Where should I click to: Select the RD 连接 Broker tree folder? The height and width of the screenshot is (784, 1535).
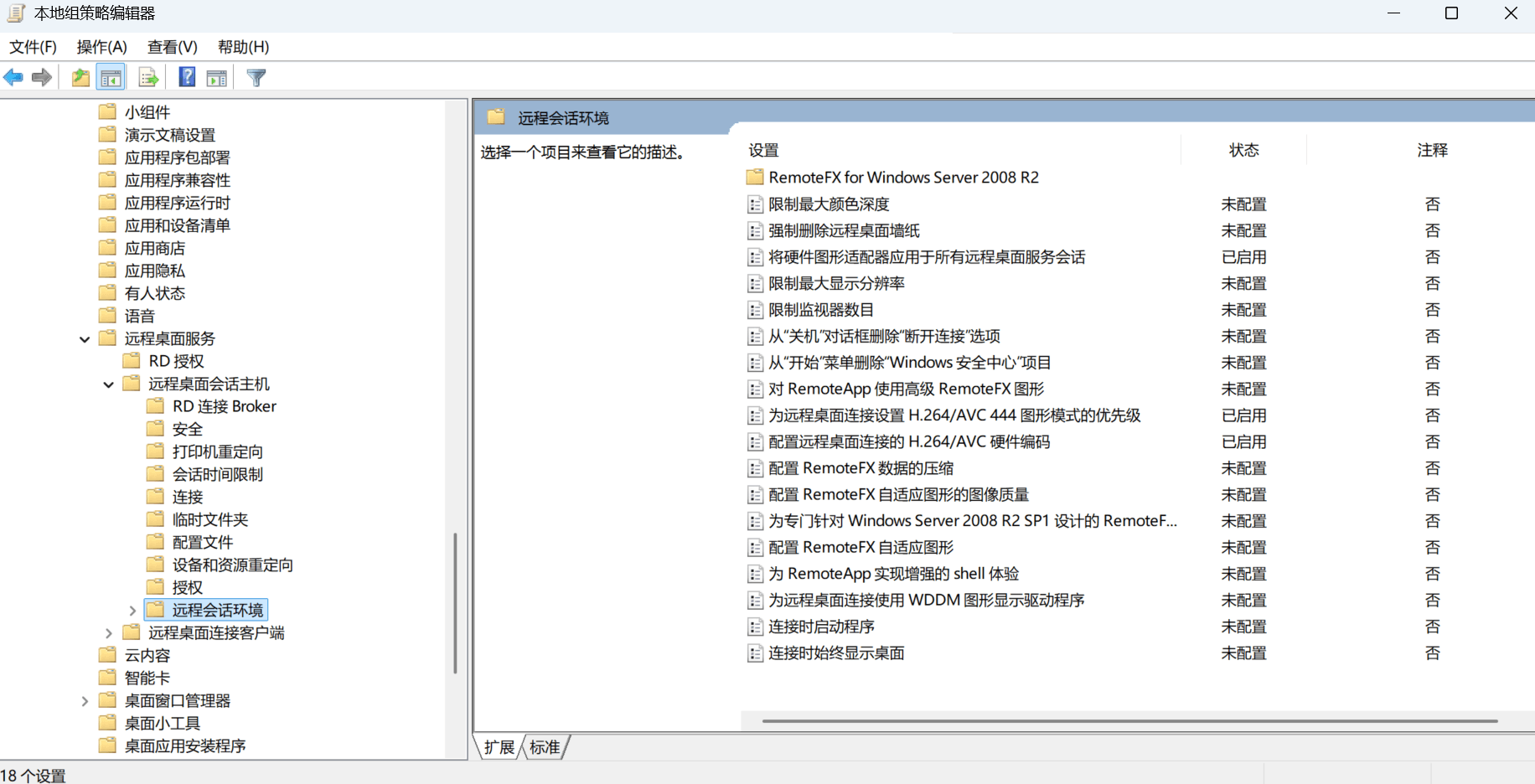click(x=224, y=406)
